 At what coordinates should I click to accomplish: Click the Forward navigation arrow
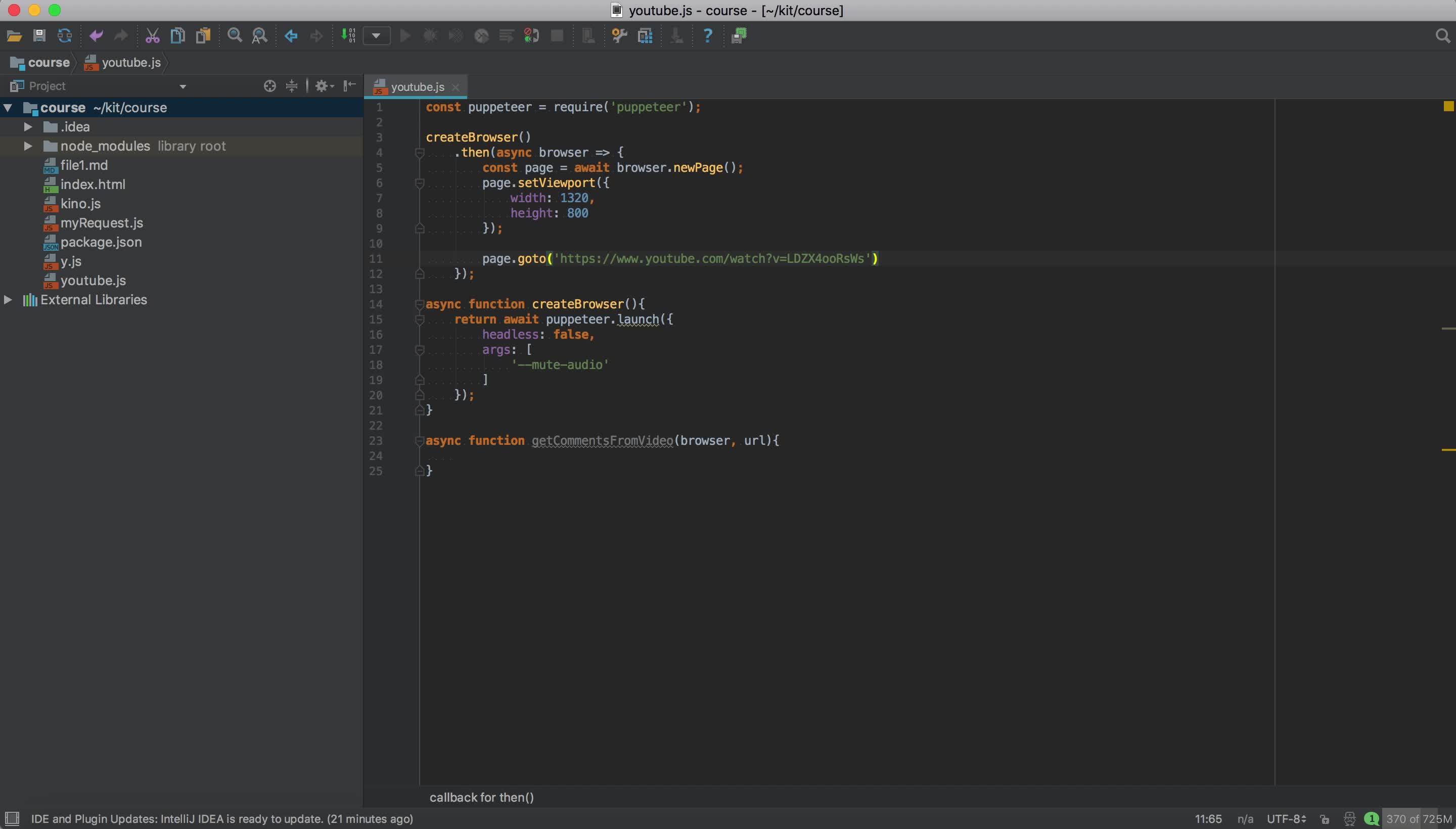(316, 36)
